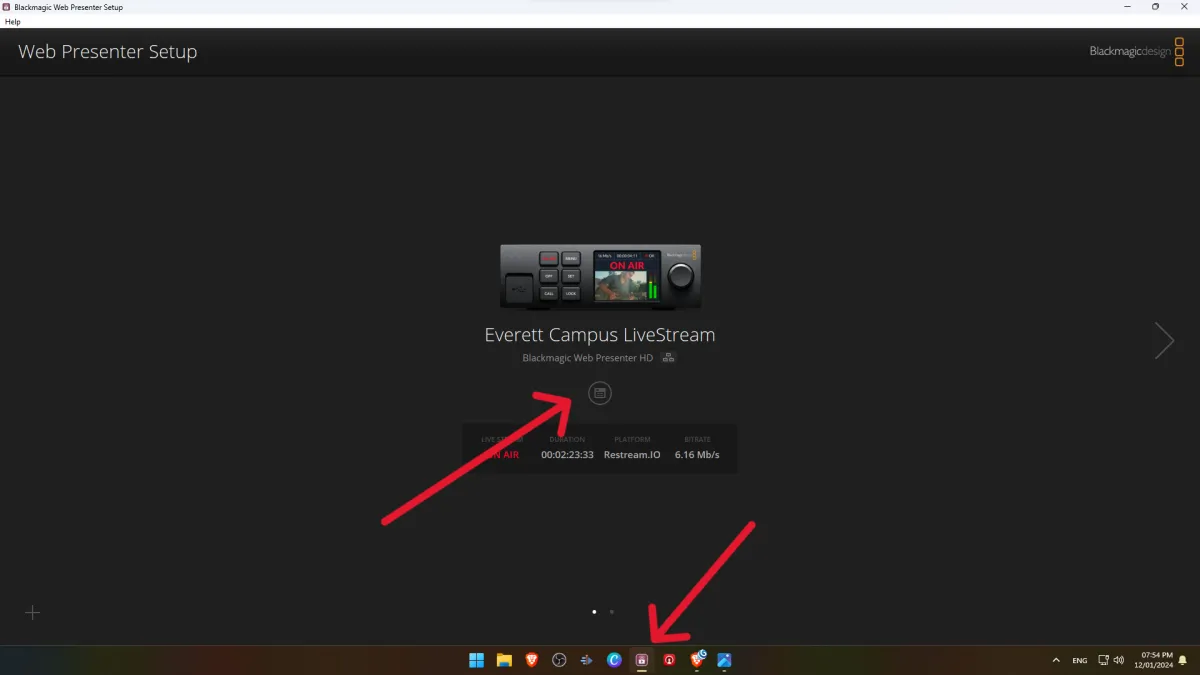1200x675 pixels.
Task: Minimize the Web Presenter Setup window
Action: click(x=1127, y=7)
